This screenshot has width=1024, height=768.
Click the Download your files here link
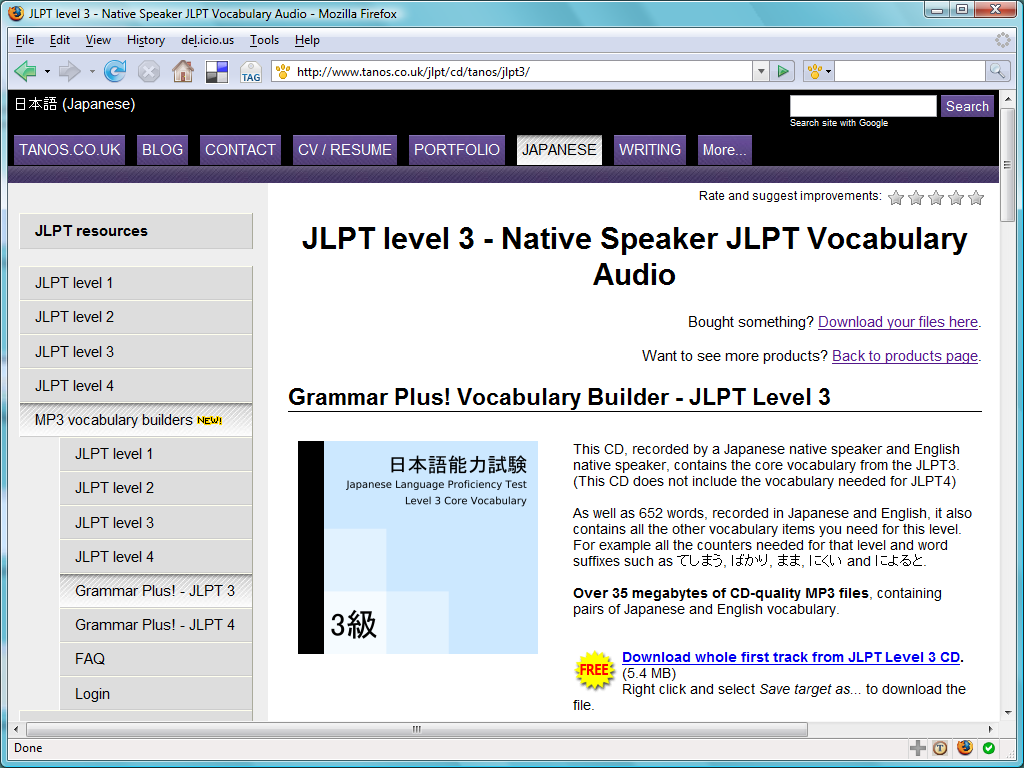click(x=898, y=322)
